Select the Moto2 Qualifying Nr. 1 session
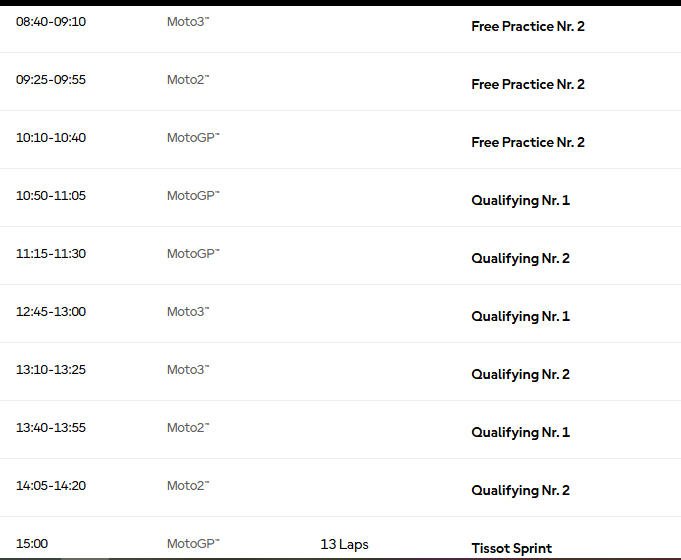This screenshot has width=681, height=560. (x=520, y=432)
